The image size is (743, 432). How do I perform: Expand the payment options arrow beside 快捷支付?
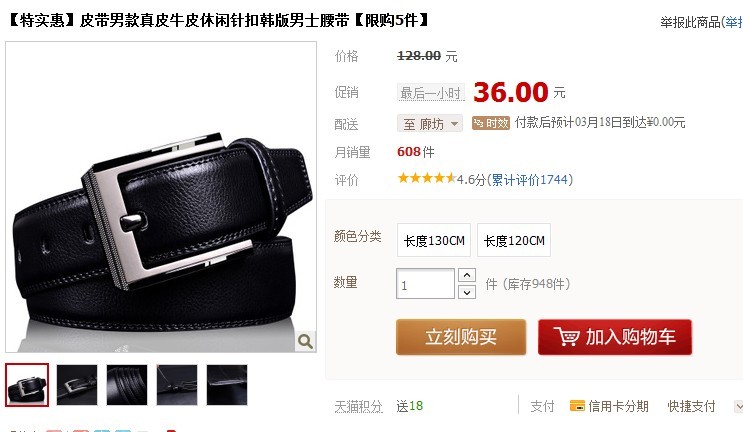tap(739, 406)
